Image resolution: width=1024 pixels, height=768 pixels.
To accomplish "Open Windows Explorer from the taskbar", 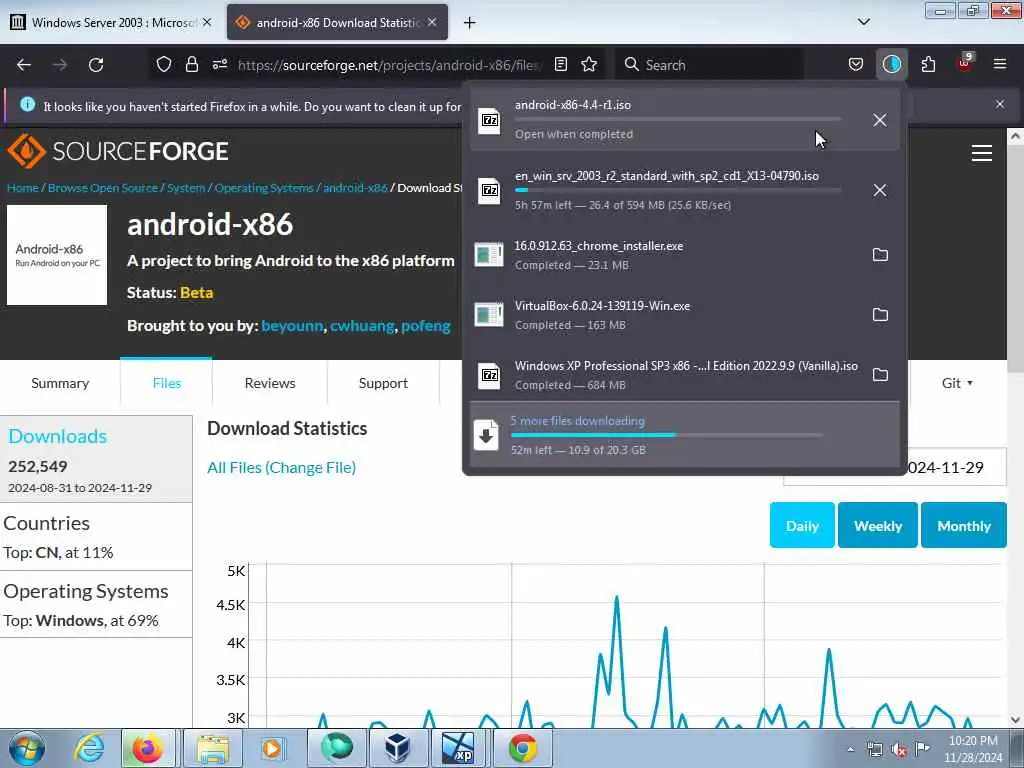I will 213,748.
